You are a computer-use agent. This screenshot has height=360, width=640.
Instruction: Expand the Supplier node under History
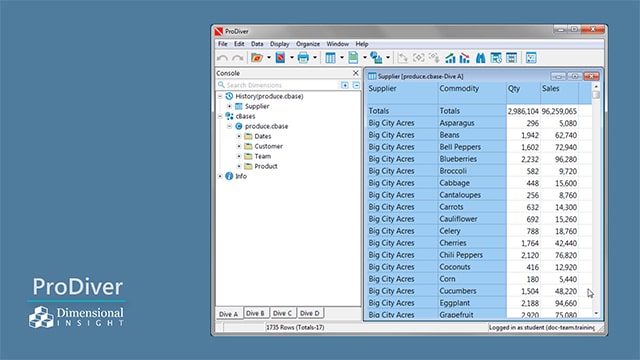(x=229, y=106)
